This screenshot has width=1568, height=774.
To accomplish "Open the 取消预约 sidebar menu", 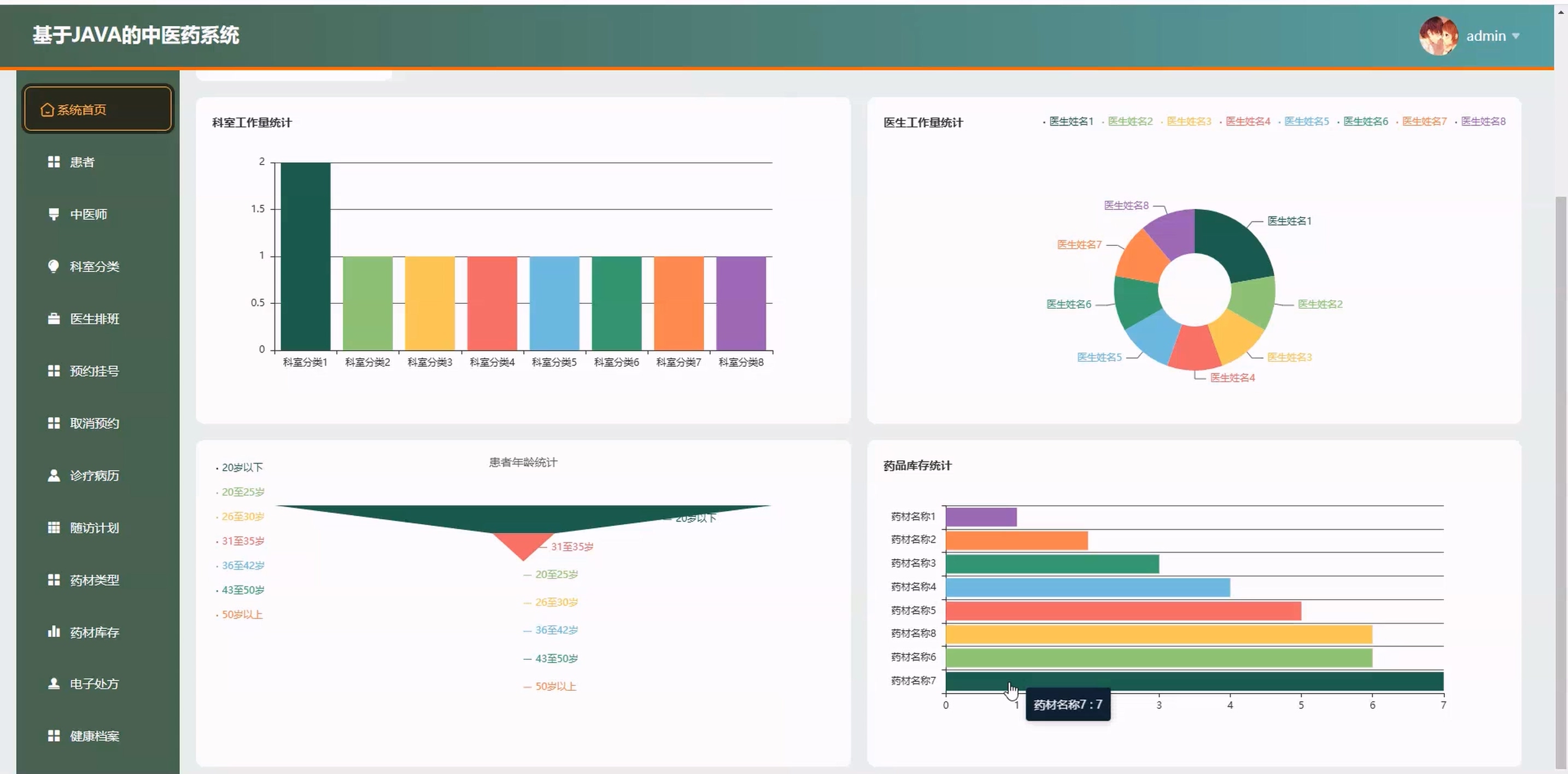I will tap(93, 424).
